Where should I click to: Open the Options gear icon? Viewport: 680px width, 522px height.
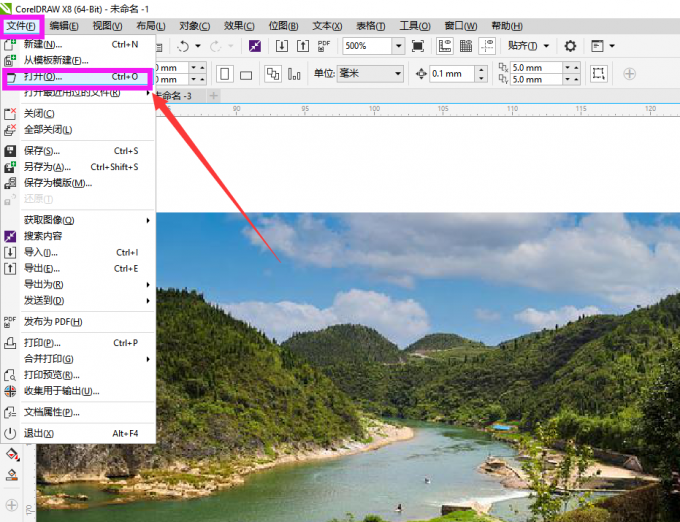pyautogui.click(x=570, y=46)
